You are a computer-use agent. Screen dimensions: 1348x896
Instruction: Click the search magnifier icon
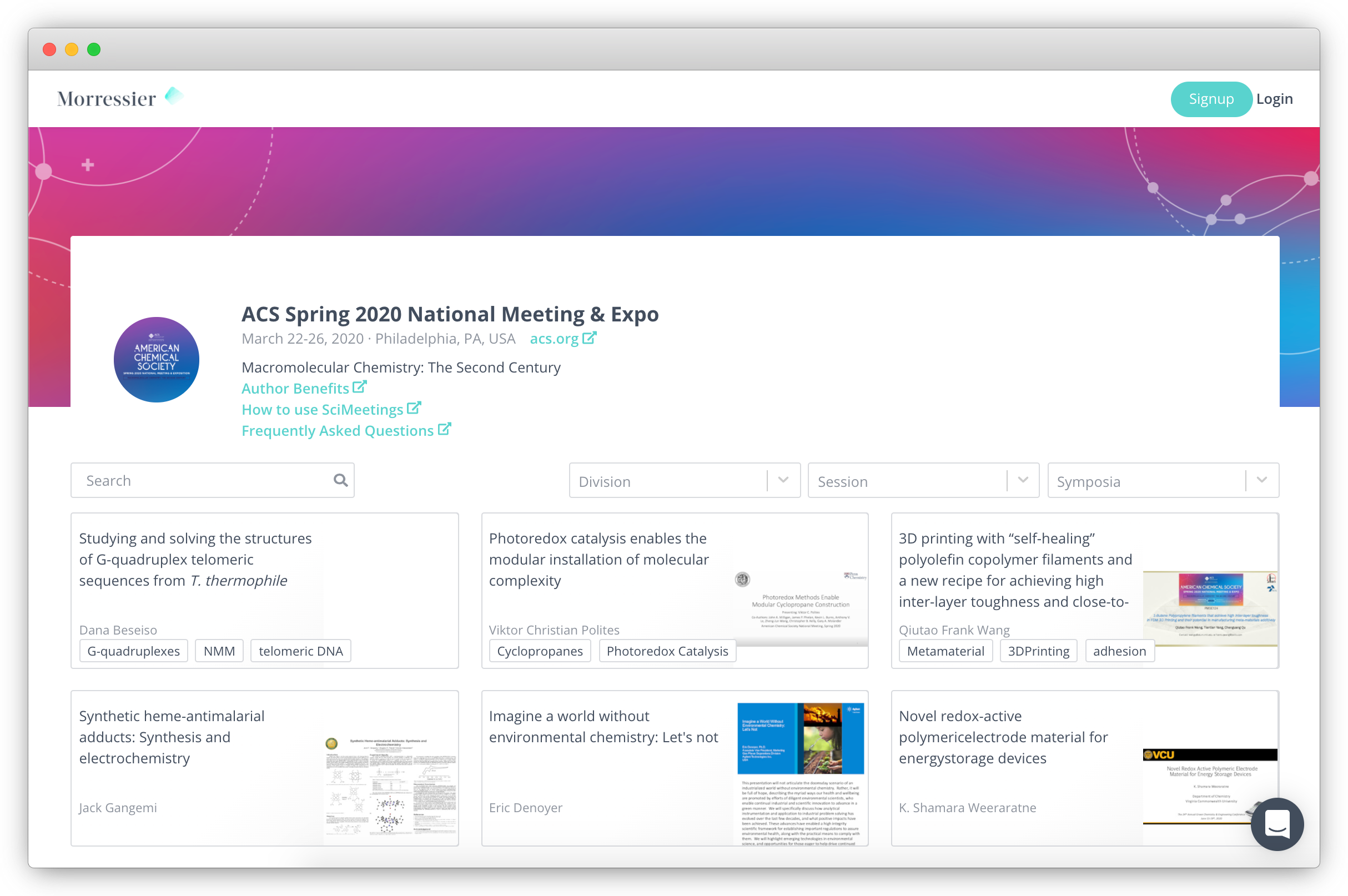click(340, 480)
